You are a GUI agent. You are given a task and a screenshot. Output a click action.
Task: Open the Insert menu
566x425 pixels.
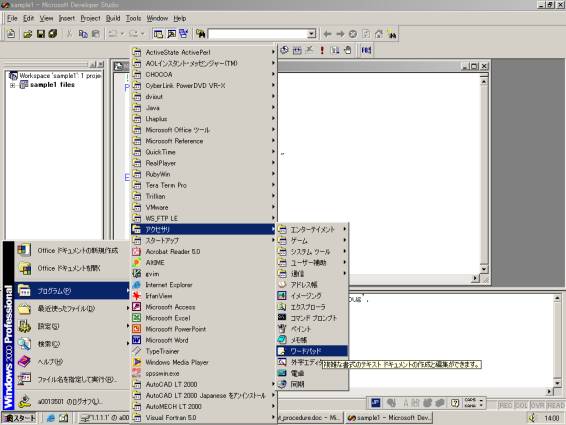66,18
